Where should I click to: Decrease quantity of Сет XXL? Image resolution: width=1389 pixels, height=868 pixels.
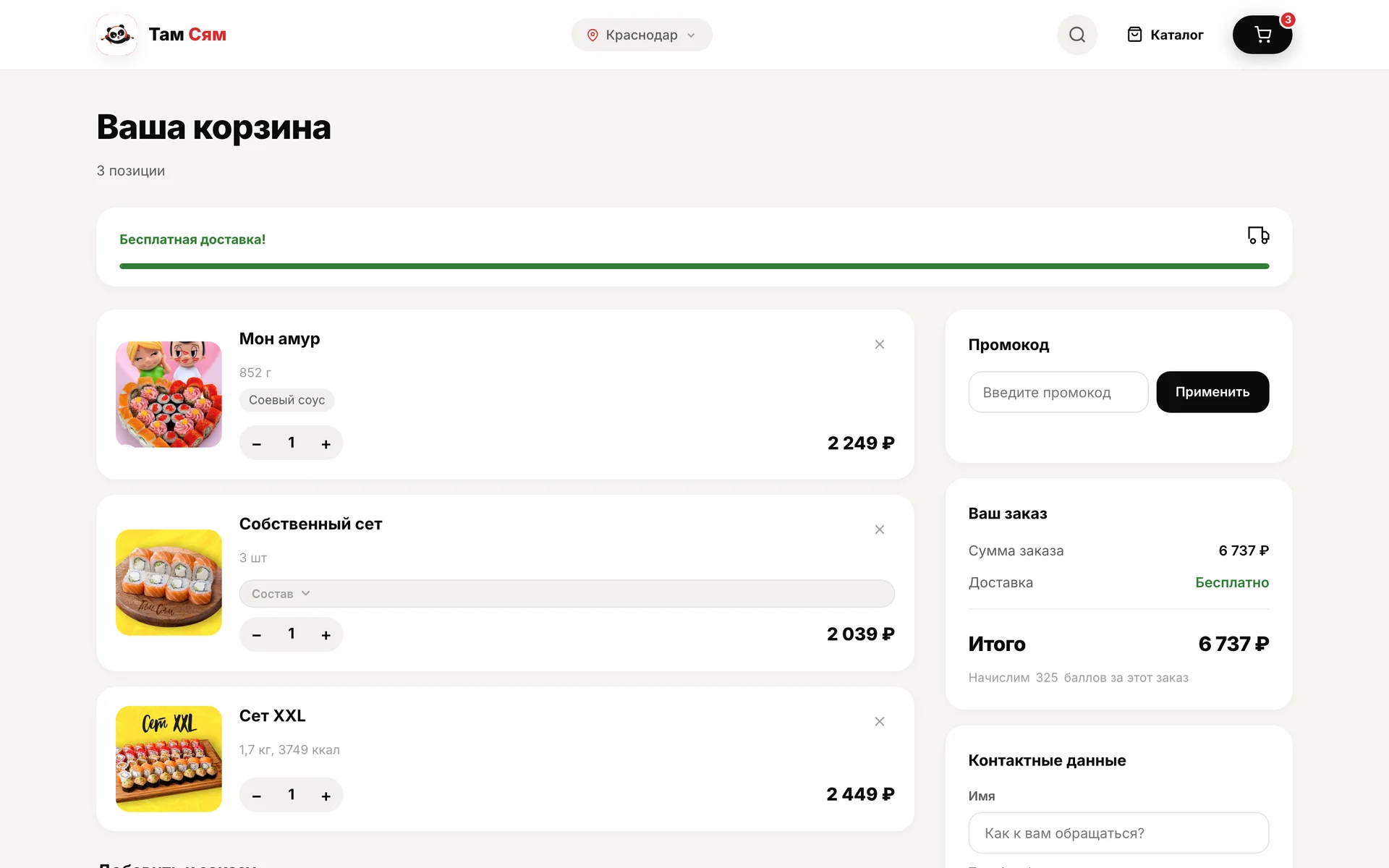(256, 795)
